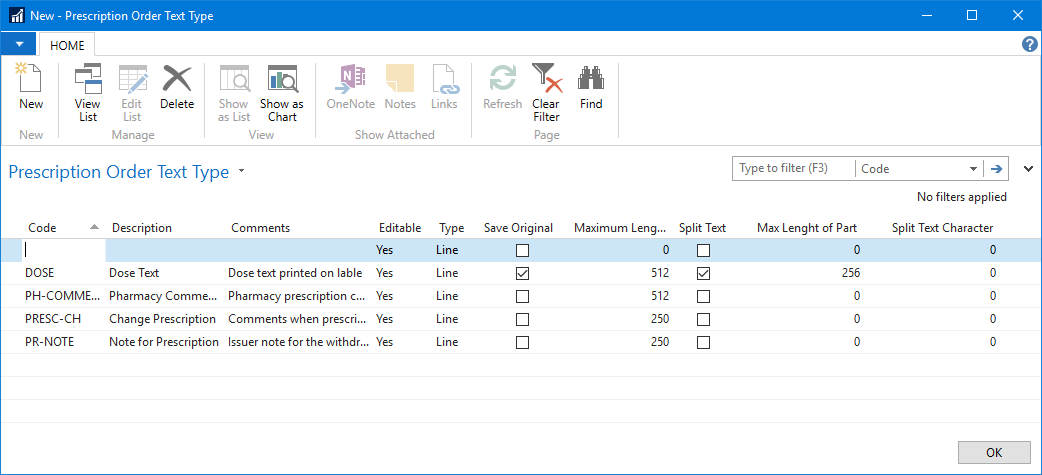Expand the filter pane chevron
Image resolution: width=1042 pixels, height=475 pixels.
tap(1028, 169)
